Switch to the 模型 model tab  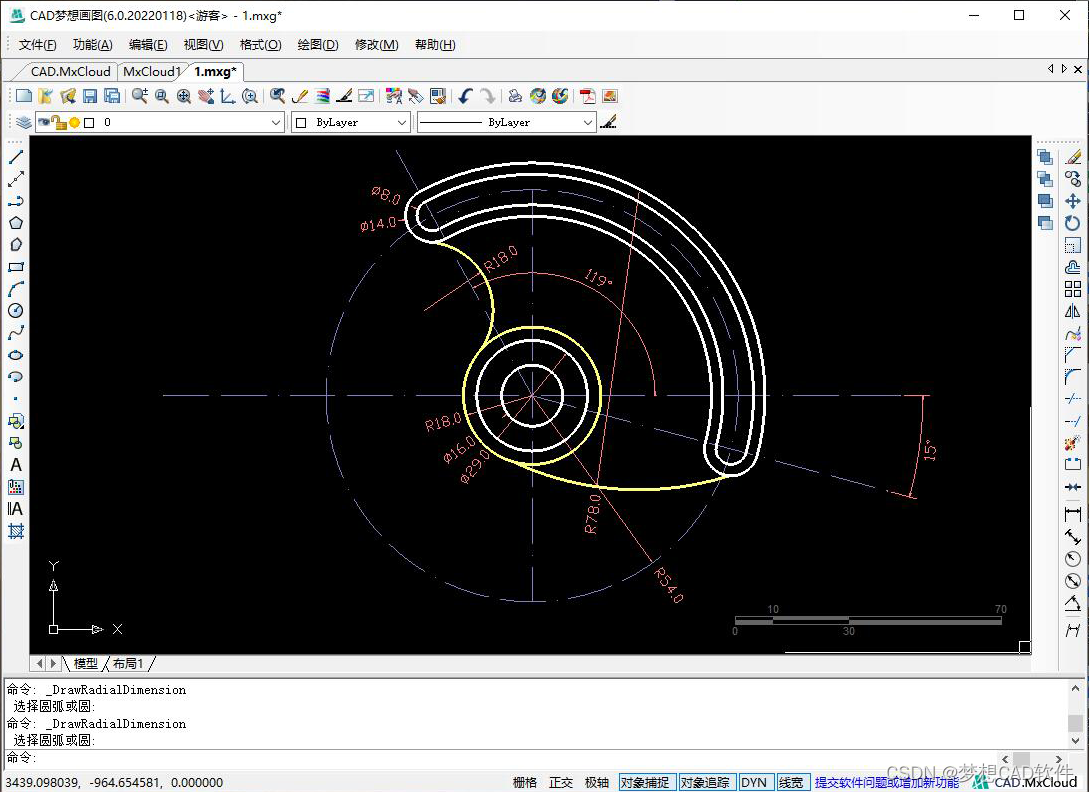[85, 663]
